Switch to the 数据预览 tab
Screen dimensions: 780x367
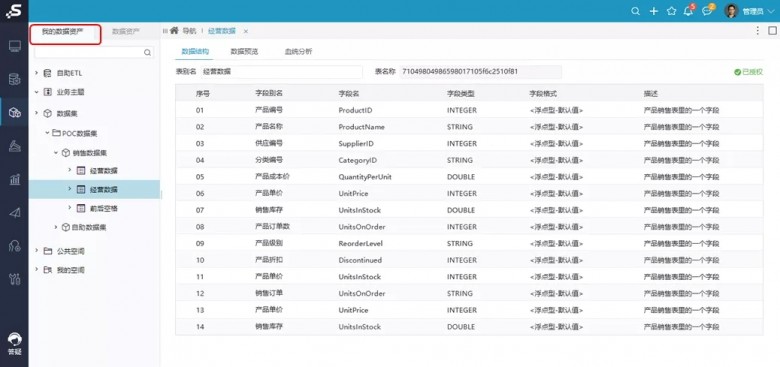tap(244, 51)
